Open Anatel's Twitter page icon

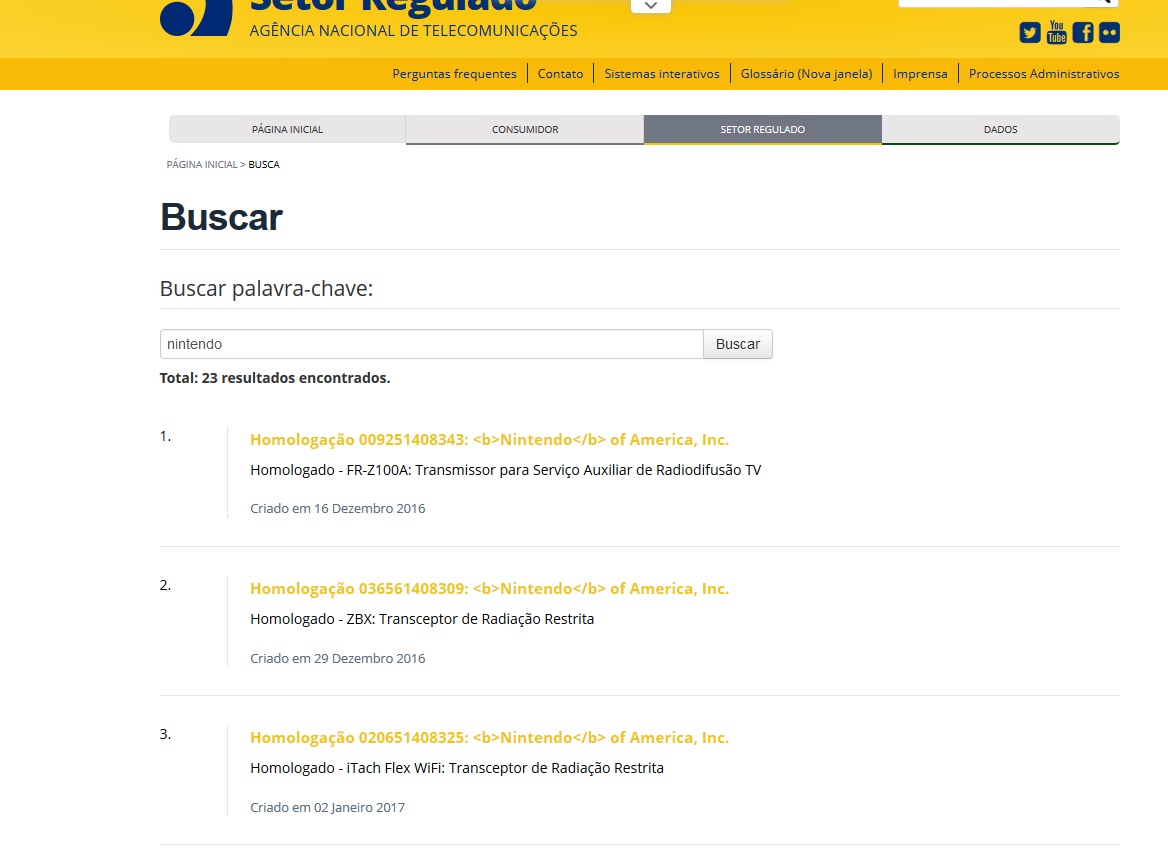click(x=1029, y=33)
